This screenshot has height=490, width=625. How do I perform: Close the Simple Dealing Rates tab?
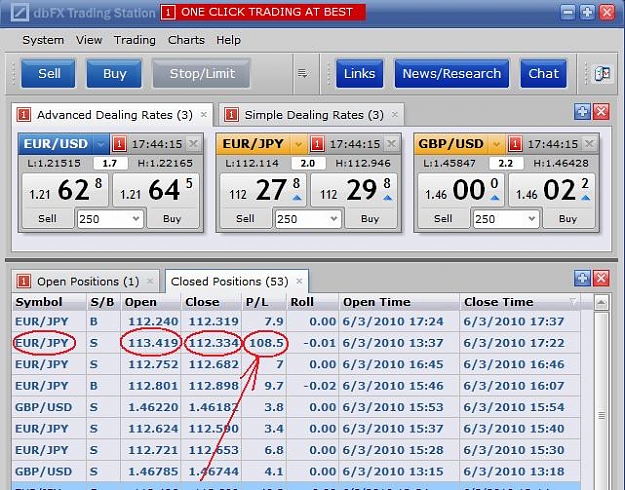tap(395, 115)
